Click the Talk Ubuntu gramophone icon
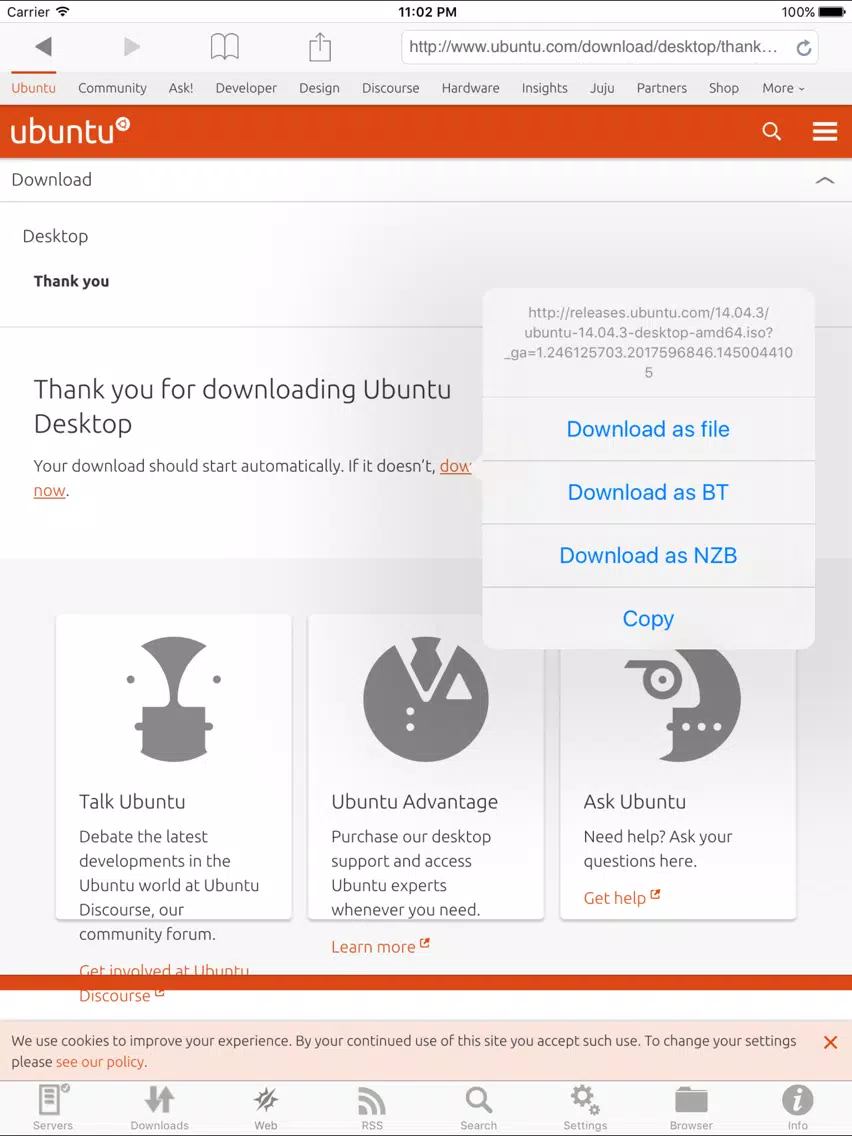The width and height of the screenshot is (852, 1136). click(174, 698)
